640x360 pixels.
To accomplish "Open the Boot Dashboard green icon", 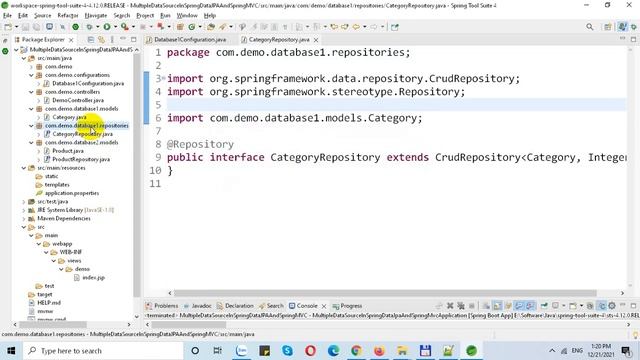I will 76,27.
